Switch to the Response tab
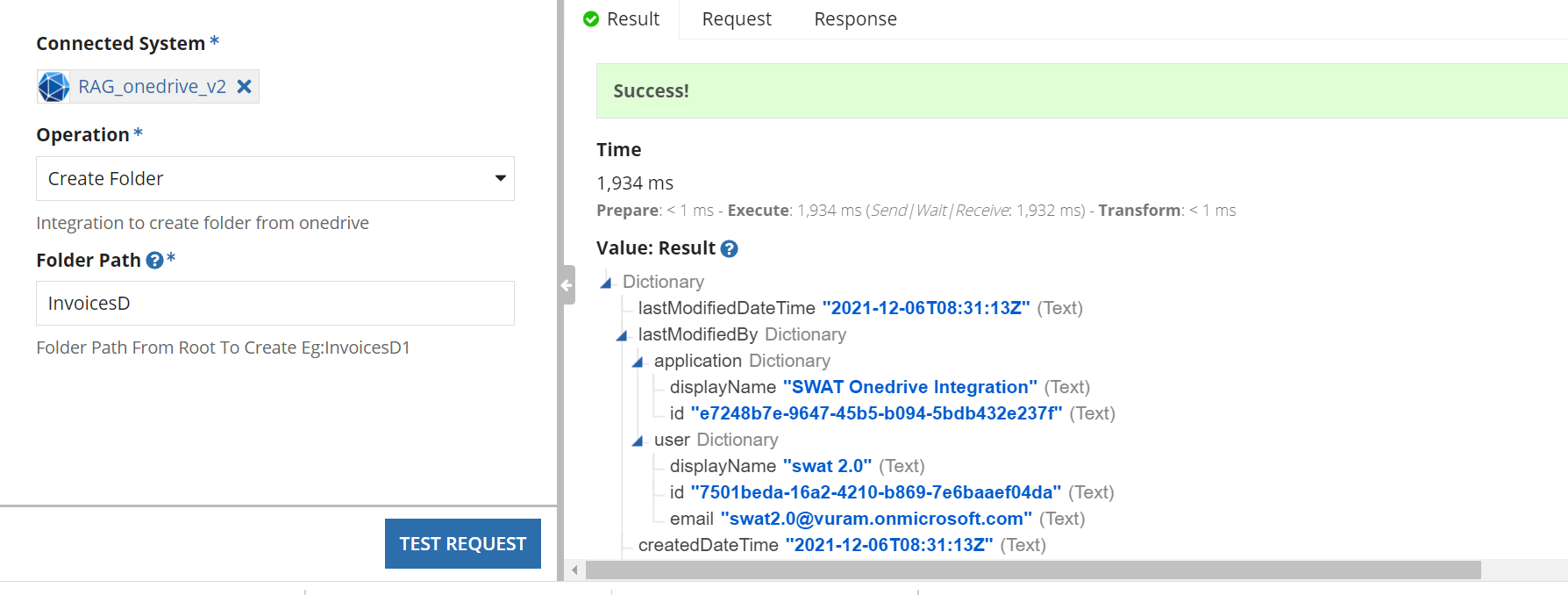The image size is (1568, 595). (855, 19)
